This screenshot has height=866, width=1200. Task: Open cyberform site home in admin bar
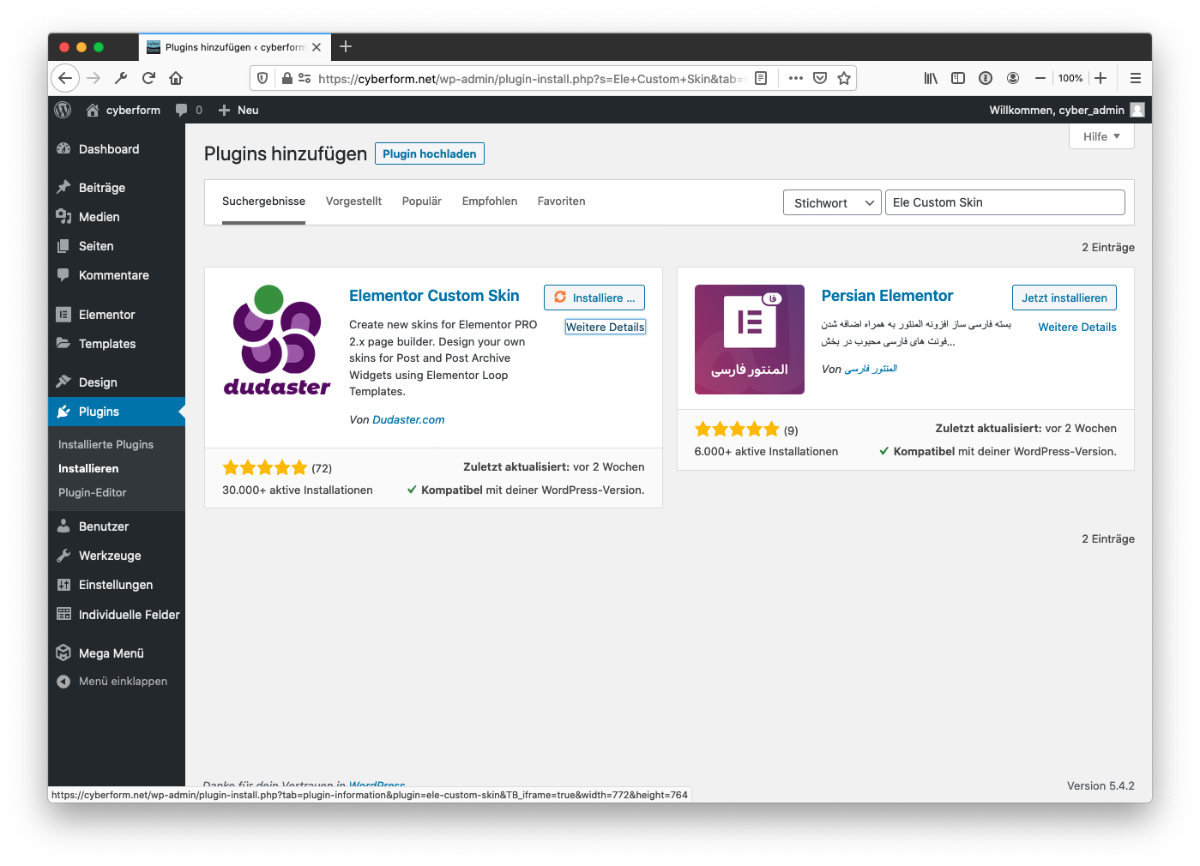click(x=123, y=110)
